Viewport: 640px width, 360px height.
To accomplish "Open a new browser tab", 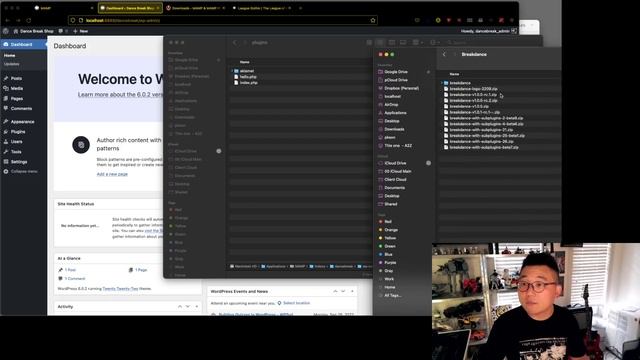I will coord(300,8).
